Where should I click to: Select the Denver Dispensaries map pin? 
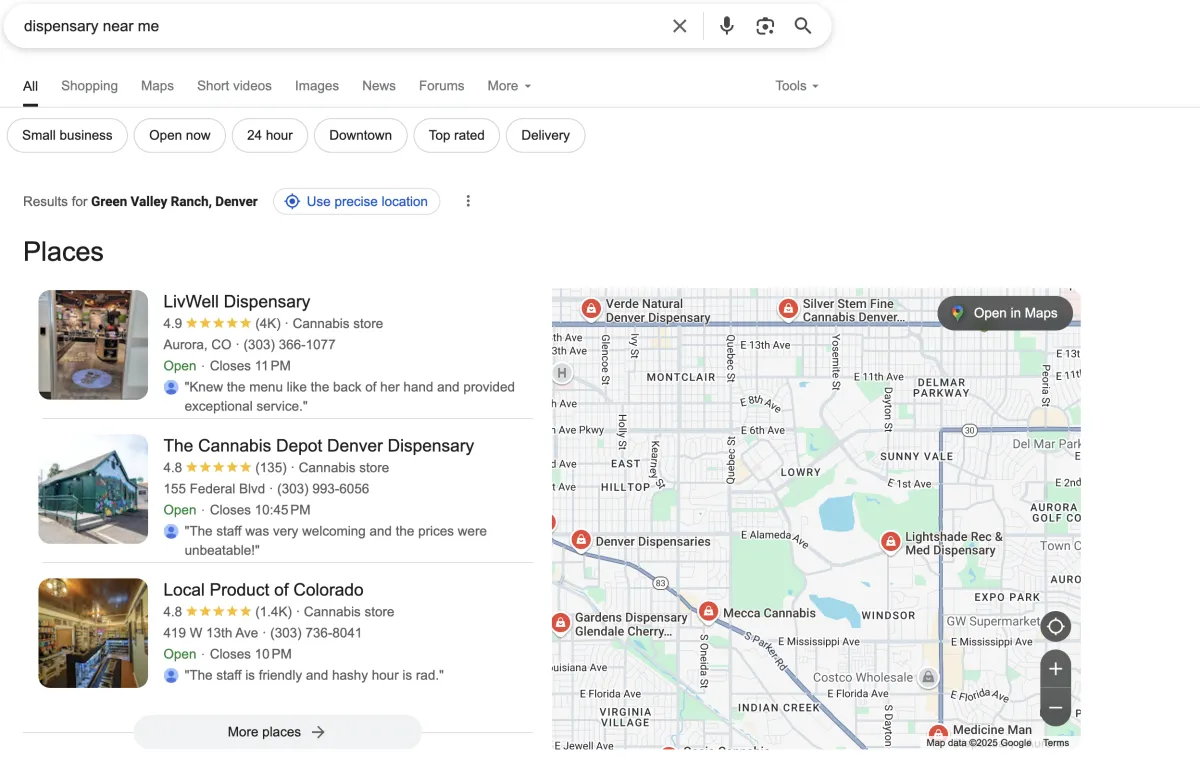click(580, 540)
